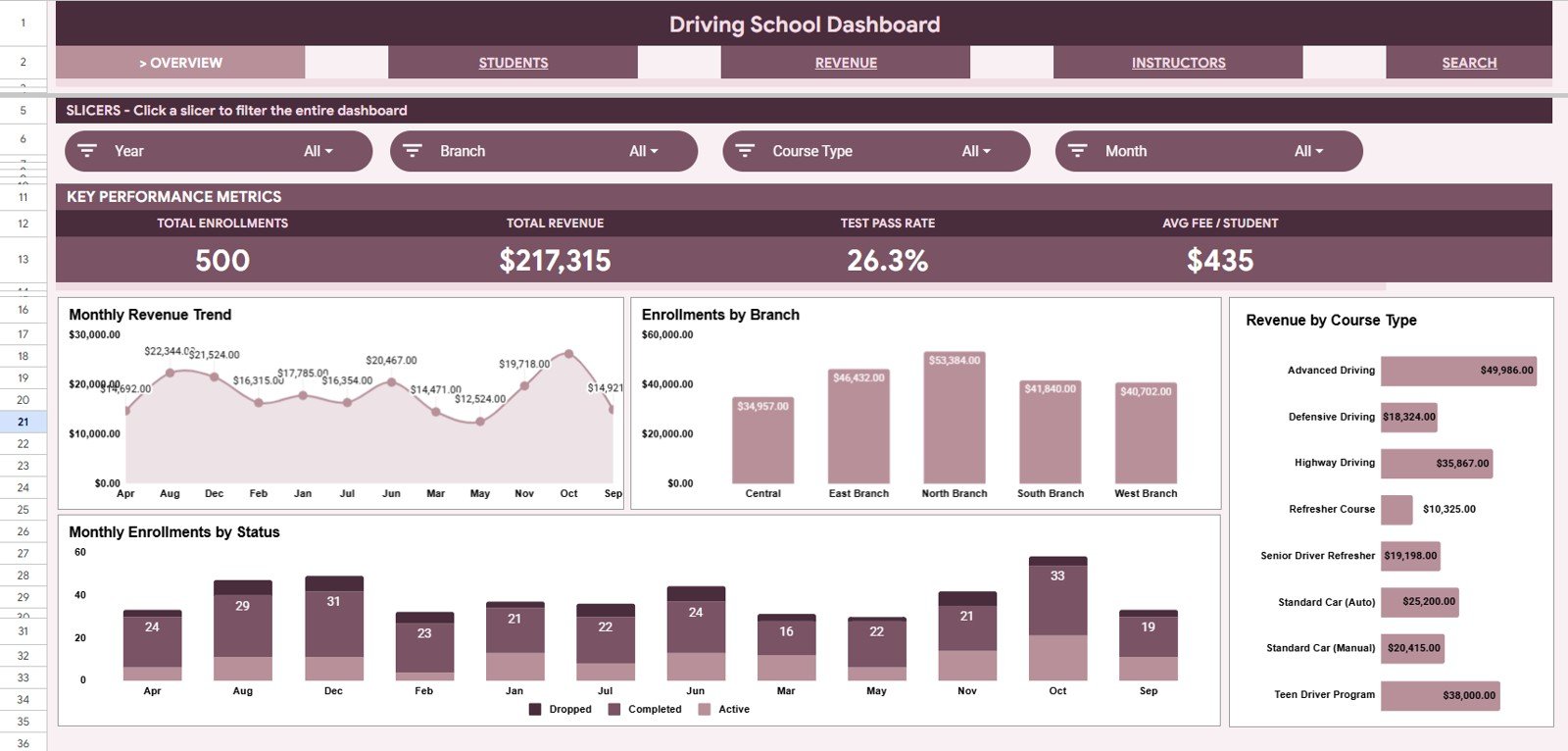Open the Students tab link
This screenshot has height=751, width=1568.
click(513, 63)
